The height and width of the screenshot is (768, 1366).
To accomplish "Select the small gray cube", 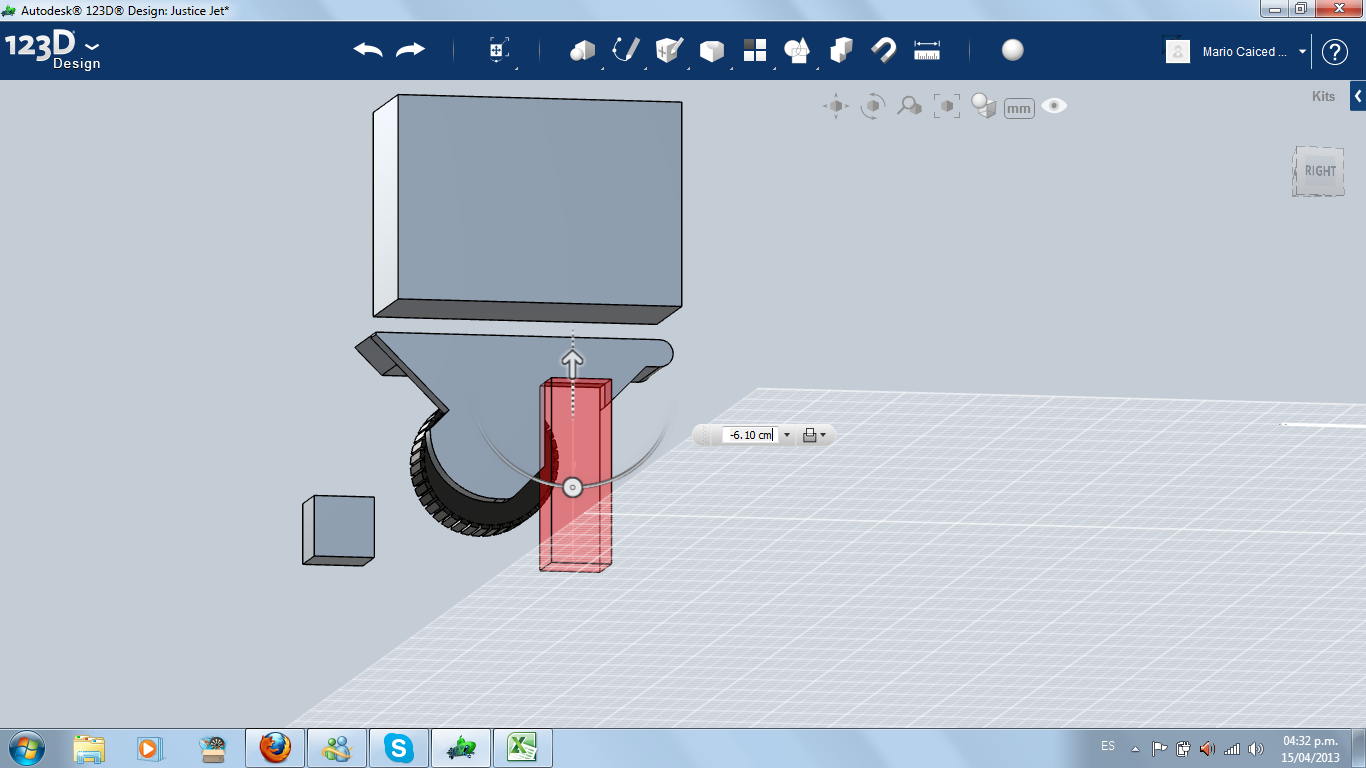I will (x=339, y=530).
